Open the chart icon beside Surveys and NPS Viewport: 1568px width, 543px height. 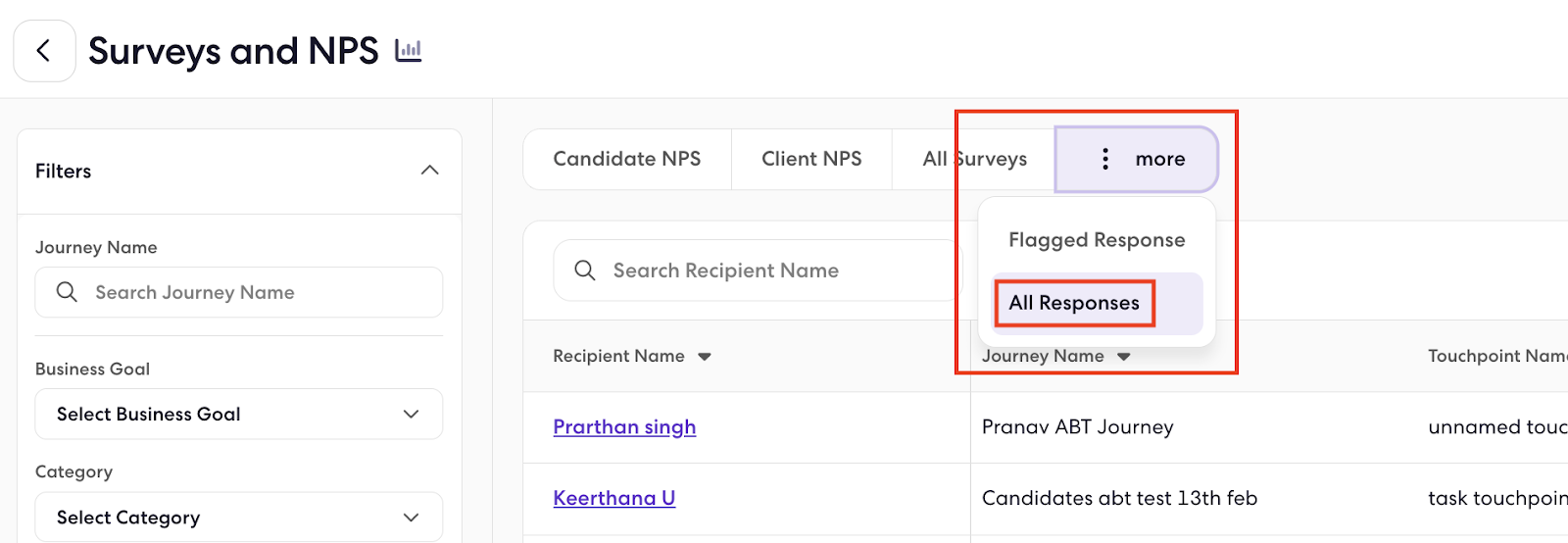click(408, 51)
